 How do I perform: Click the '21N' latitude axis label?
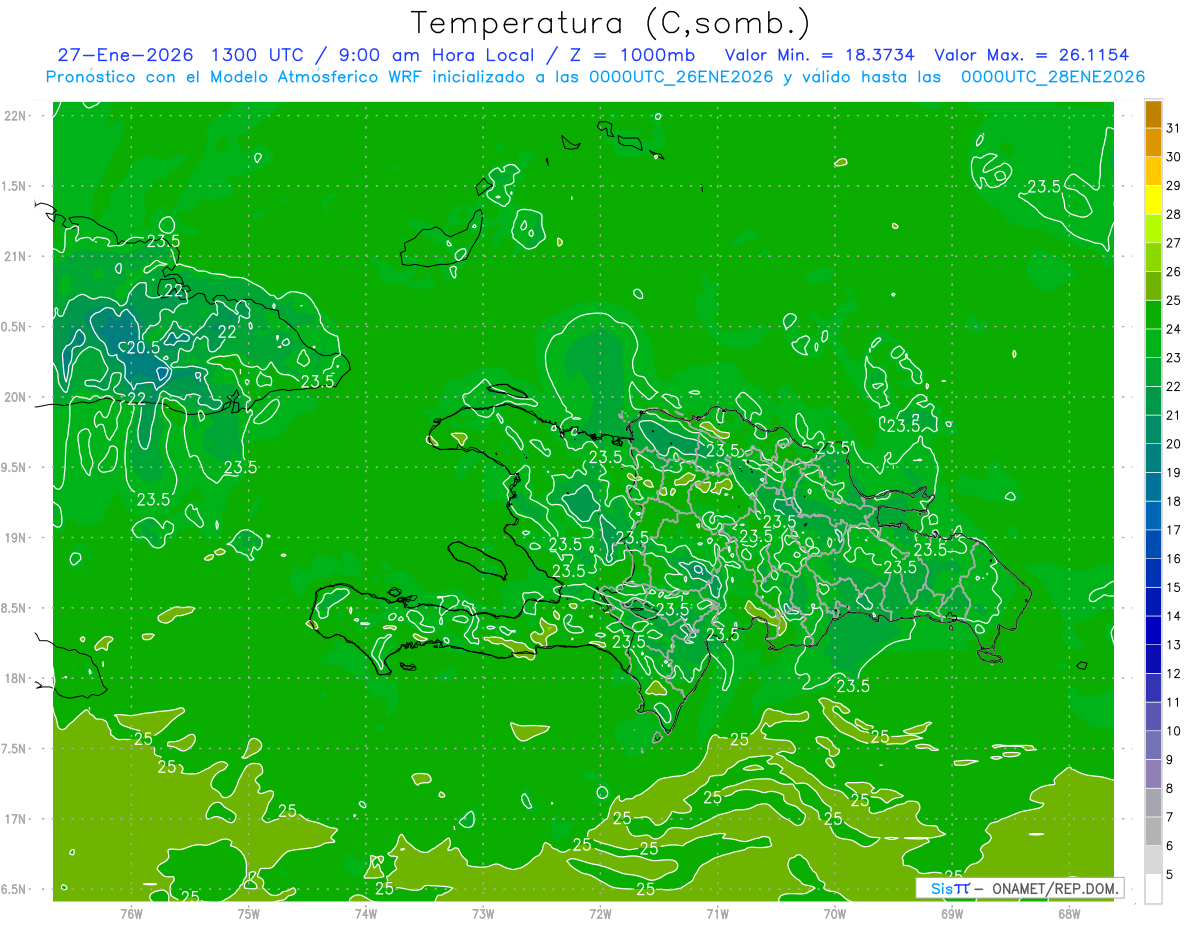[15, 256]
